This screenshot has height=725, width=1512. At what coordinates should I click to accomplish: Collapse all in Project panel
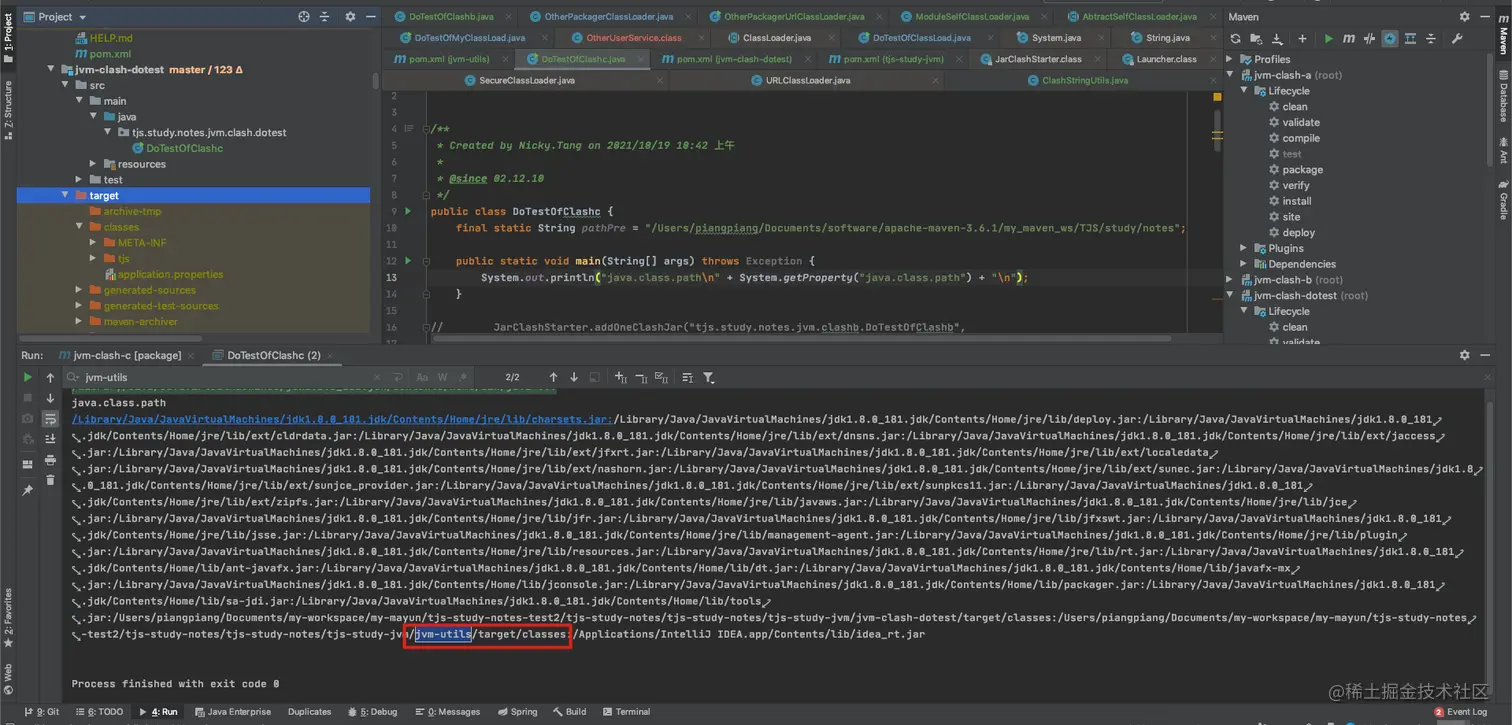tap(324, 17)
